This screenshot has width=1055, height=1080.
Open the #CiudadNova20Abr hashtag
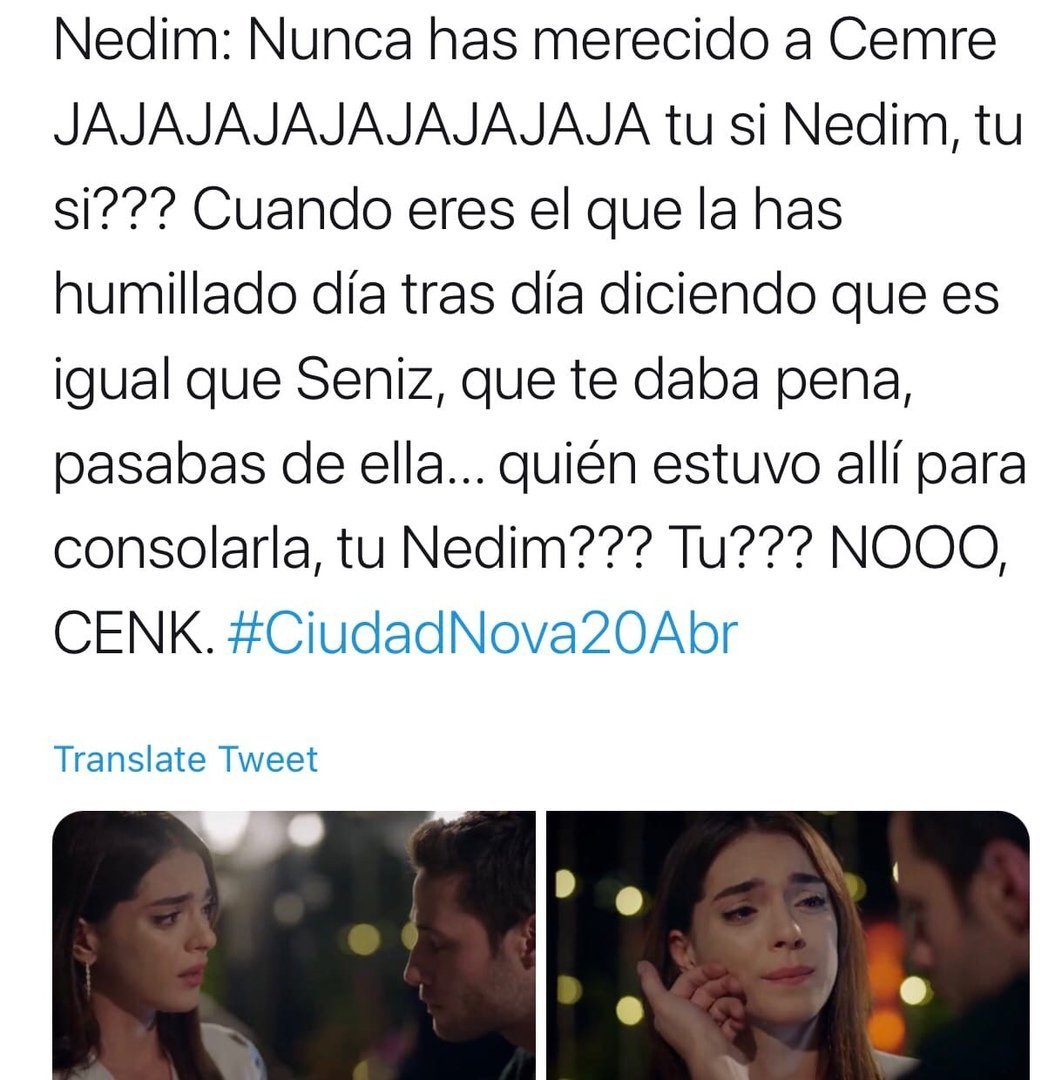click(482, 634)
